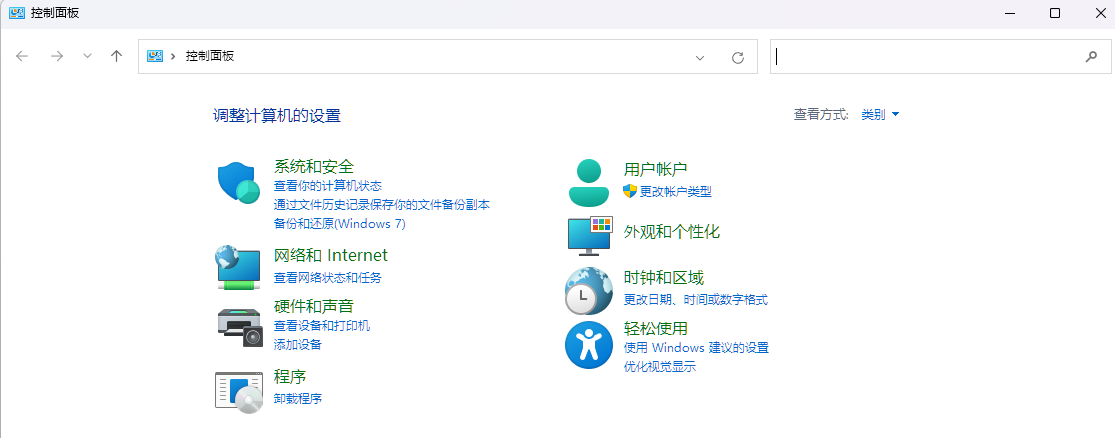The width and height of the screenshot is (1115, 438).
Task: Minimize the control panel window
Action: [1010, 13]
